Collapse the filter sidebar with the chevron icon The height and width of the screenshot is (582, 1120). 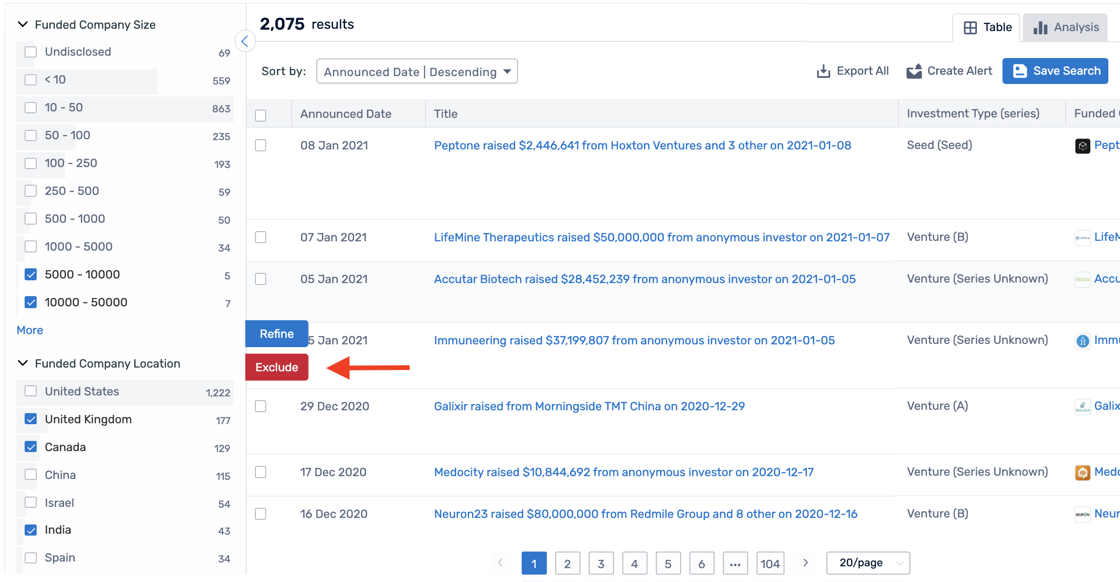245,41
